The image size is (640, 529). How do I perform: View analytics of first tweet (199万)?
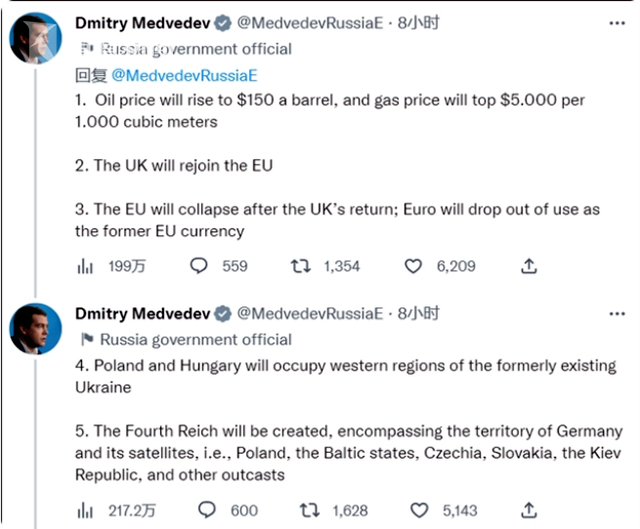click(85, 266)
